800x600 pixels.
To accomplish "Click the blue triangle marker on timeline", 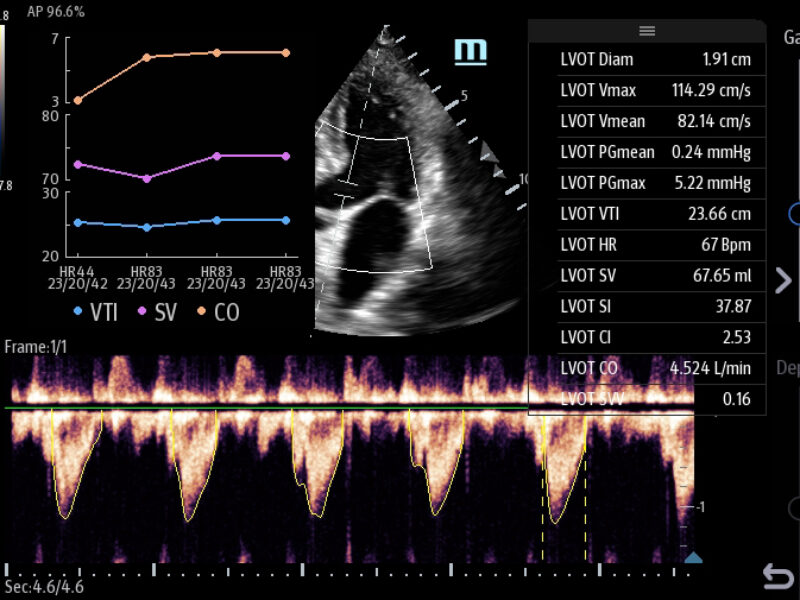I will click(693, 557).
